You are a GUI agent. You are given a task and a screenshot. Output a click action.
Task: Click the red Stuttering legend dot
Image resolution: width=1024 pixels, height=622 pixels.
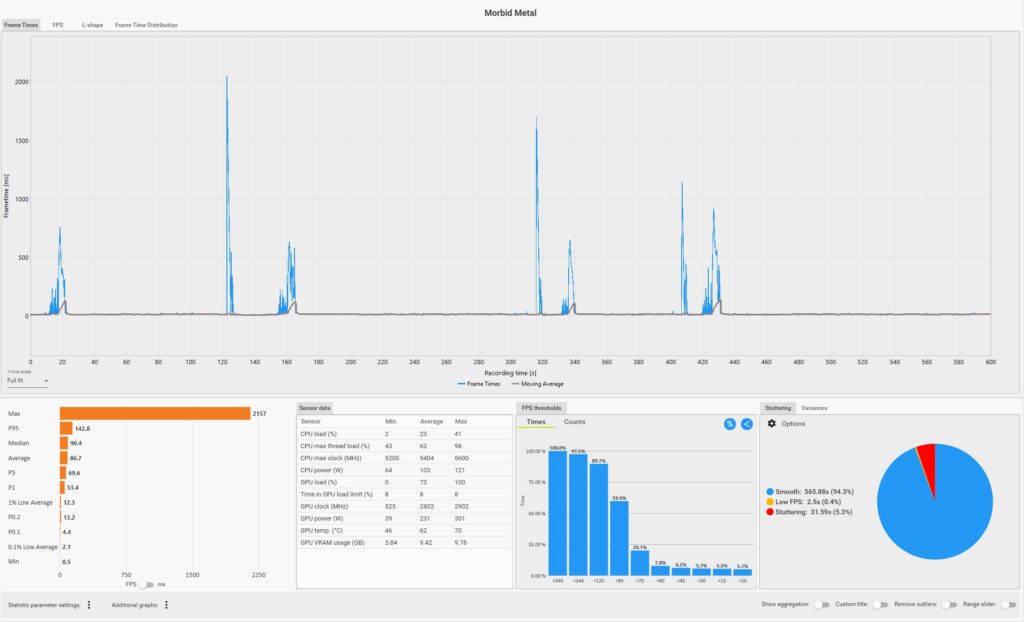pos(770,512)
